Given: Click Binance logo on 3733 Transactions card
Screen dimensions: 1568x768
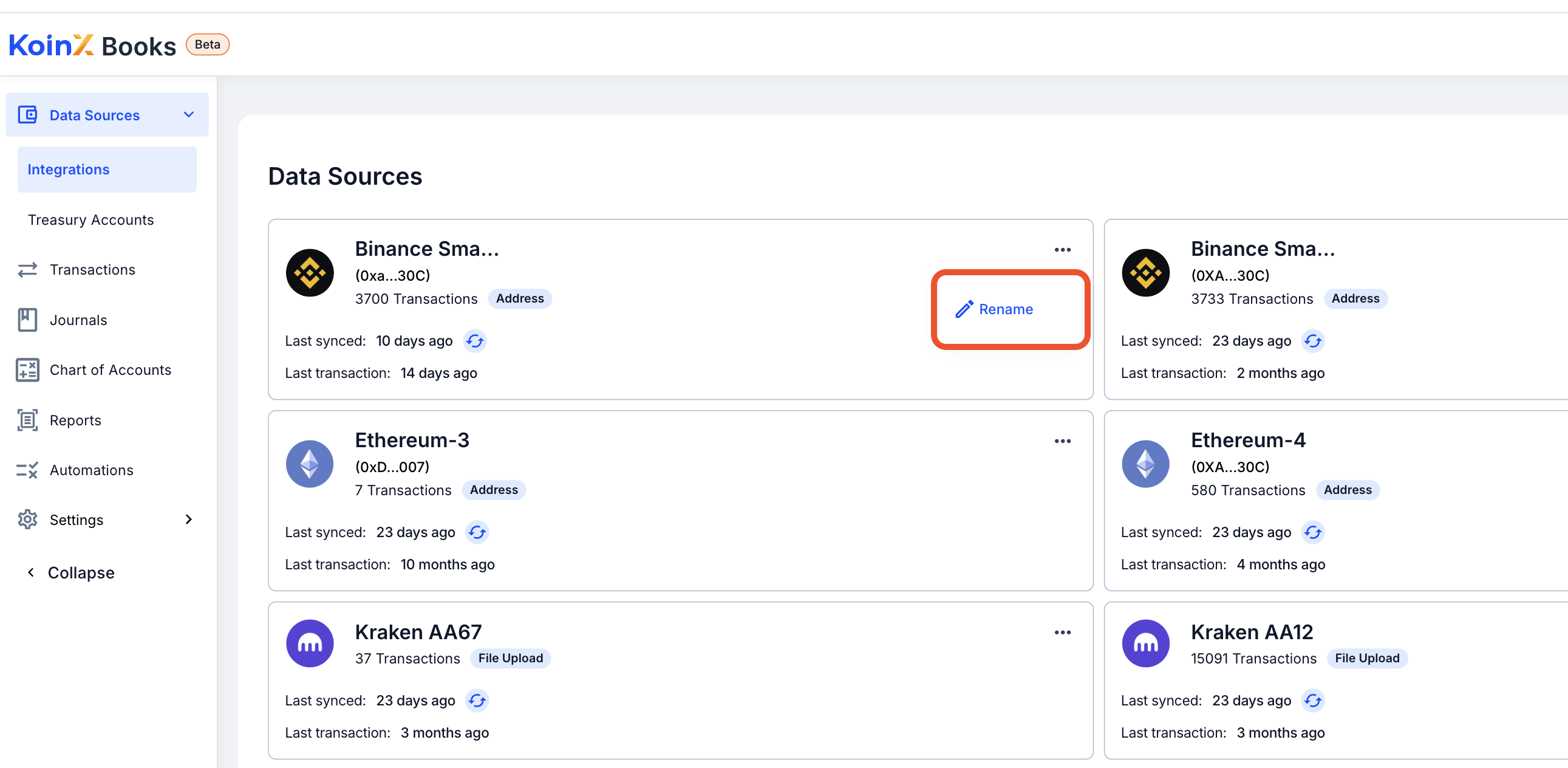Looking at the screenshot, I should [1145, 273].
